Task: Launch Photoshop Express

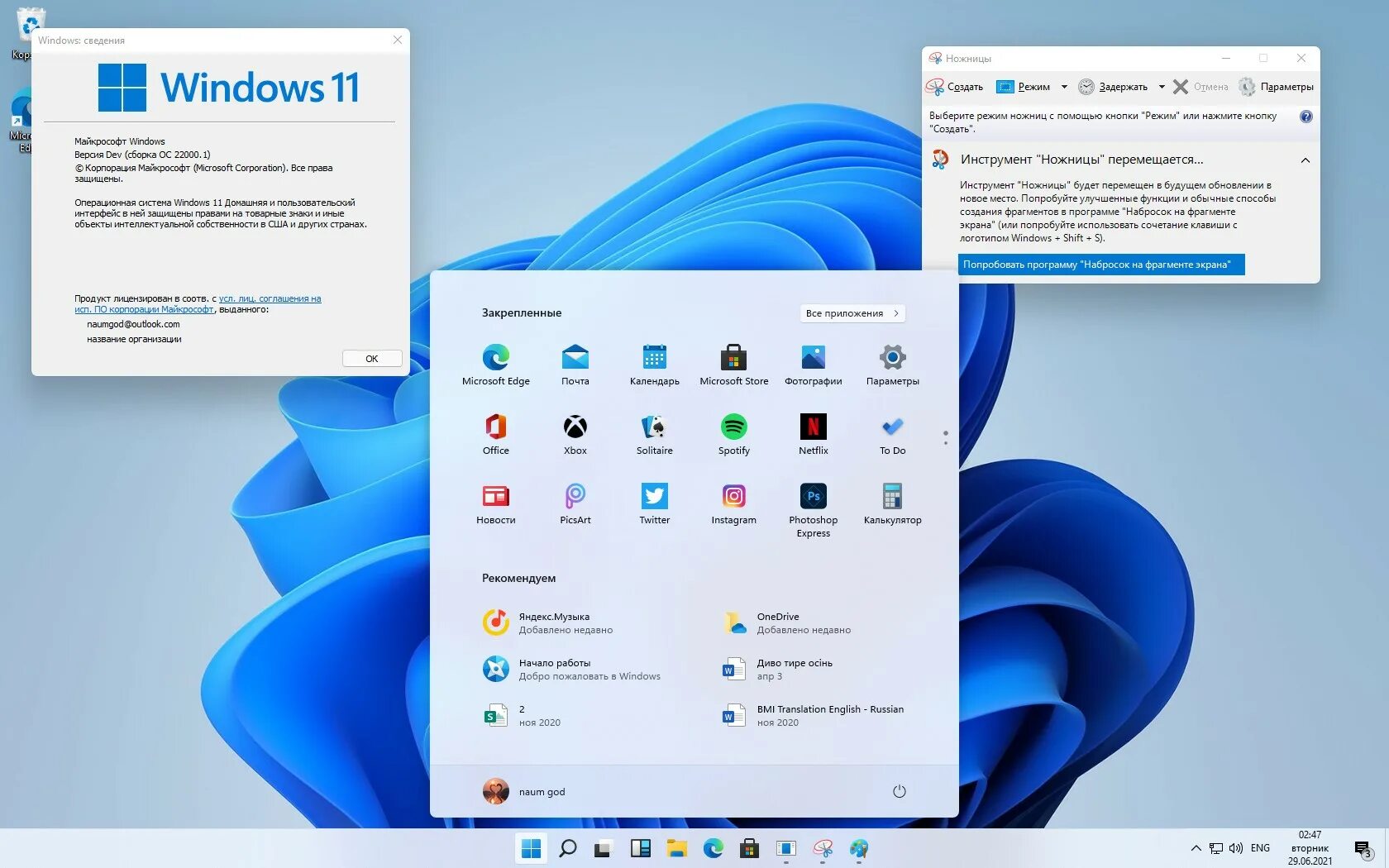Action: point(813,510)
